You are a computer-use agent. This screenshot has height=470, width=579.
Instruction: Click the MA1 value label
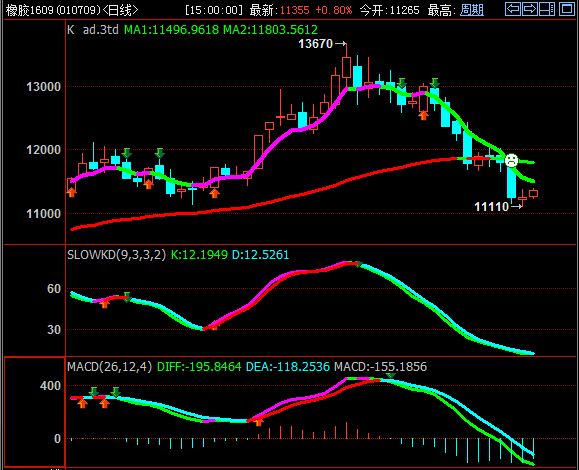pyautogui.click(x=172, y=30)
